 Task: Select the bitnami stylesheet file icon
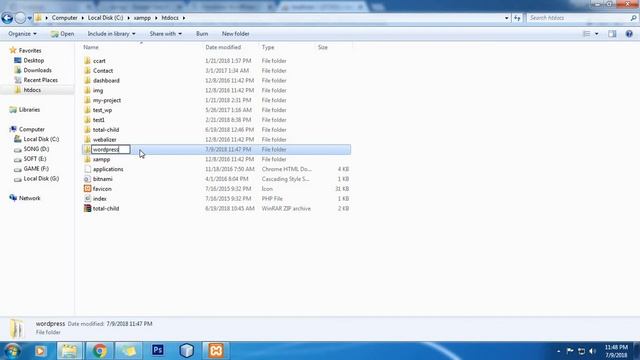pos(87,179)
